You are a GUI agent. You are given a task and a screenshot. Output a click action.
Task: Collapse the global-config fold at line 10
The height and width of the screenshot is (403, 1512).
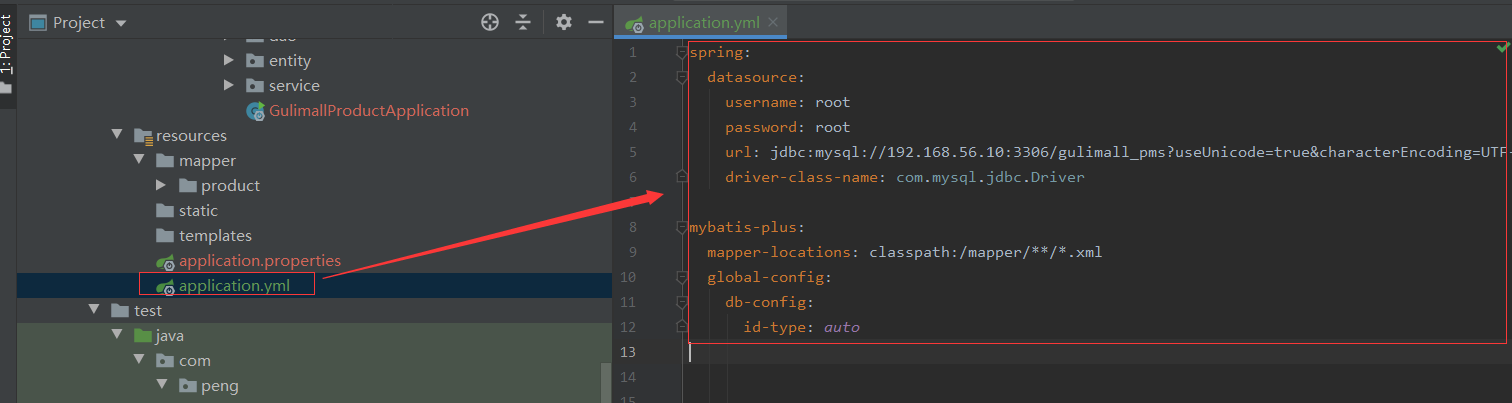point(682,277)
